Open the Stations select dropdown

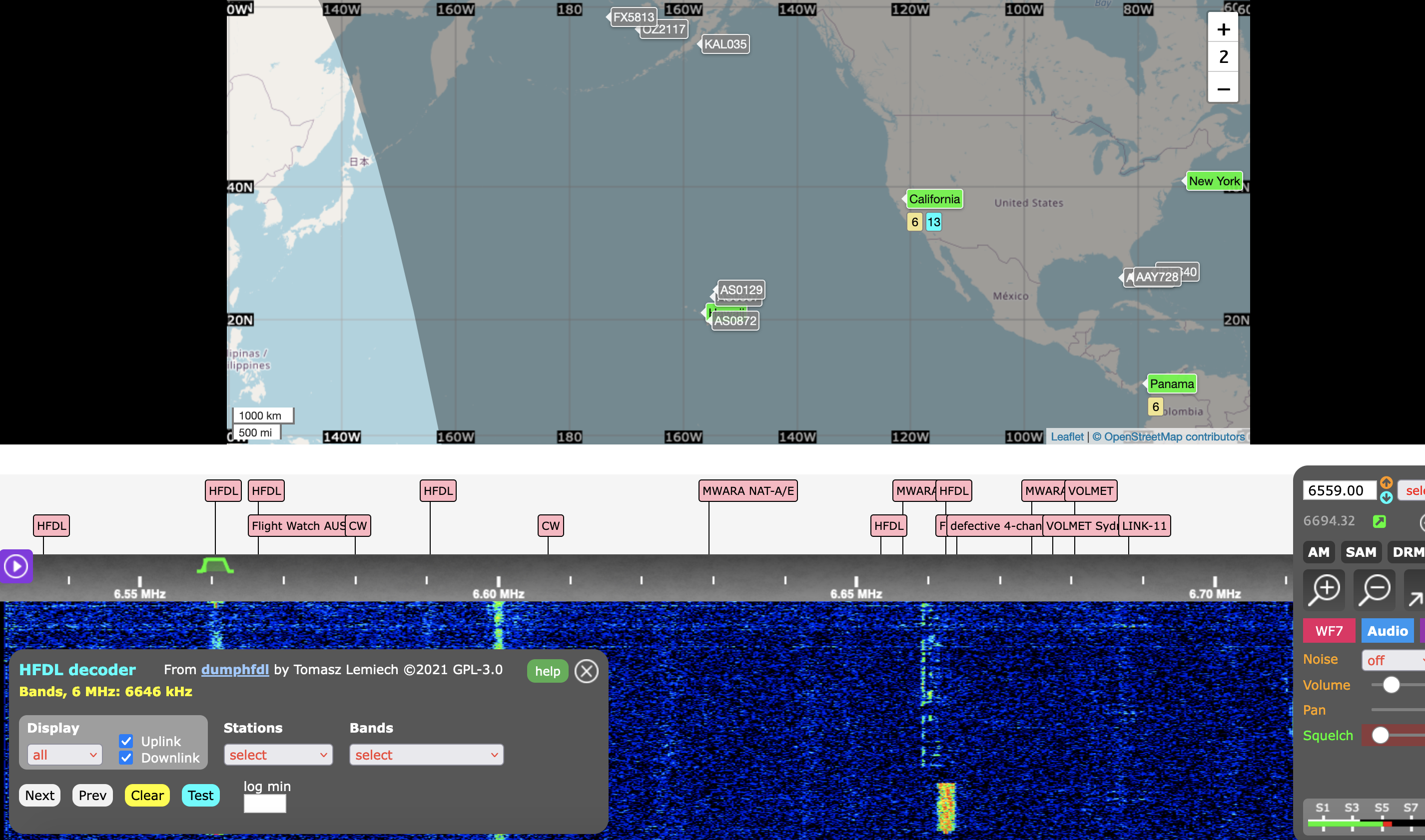[x=278, y=755]
